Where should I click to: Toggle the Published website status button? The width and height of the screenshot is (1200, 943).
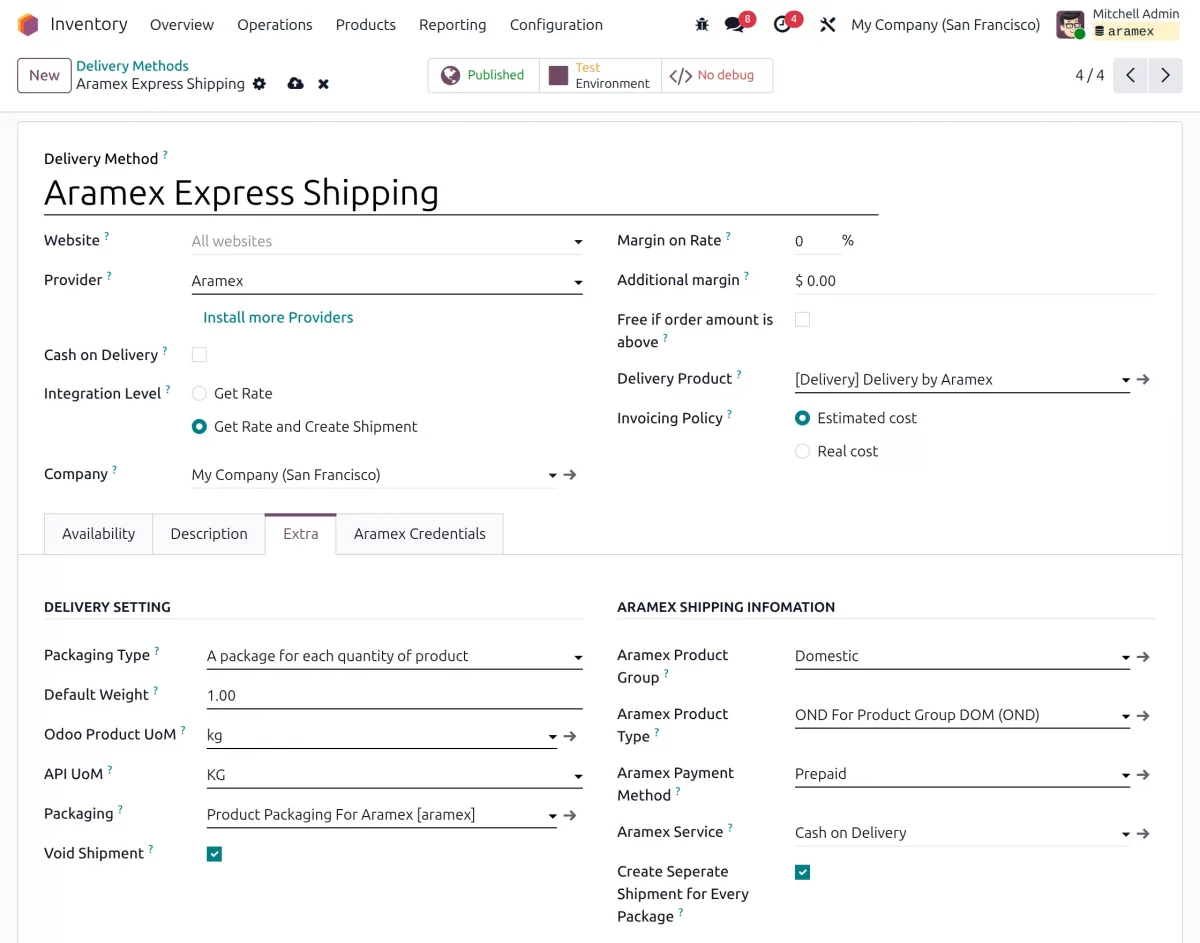pos(483,75)
